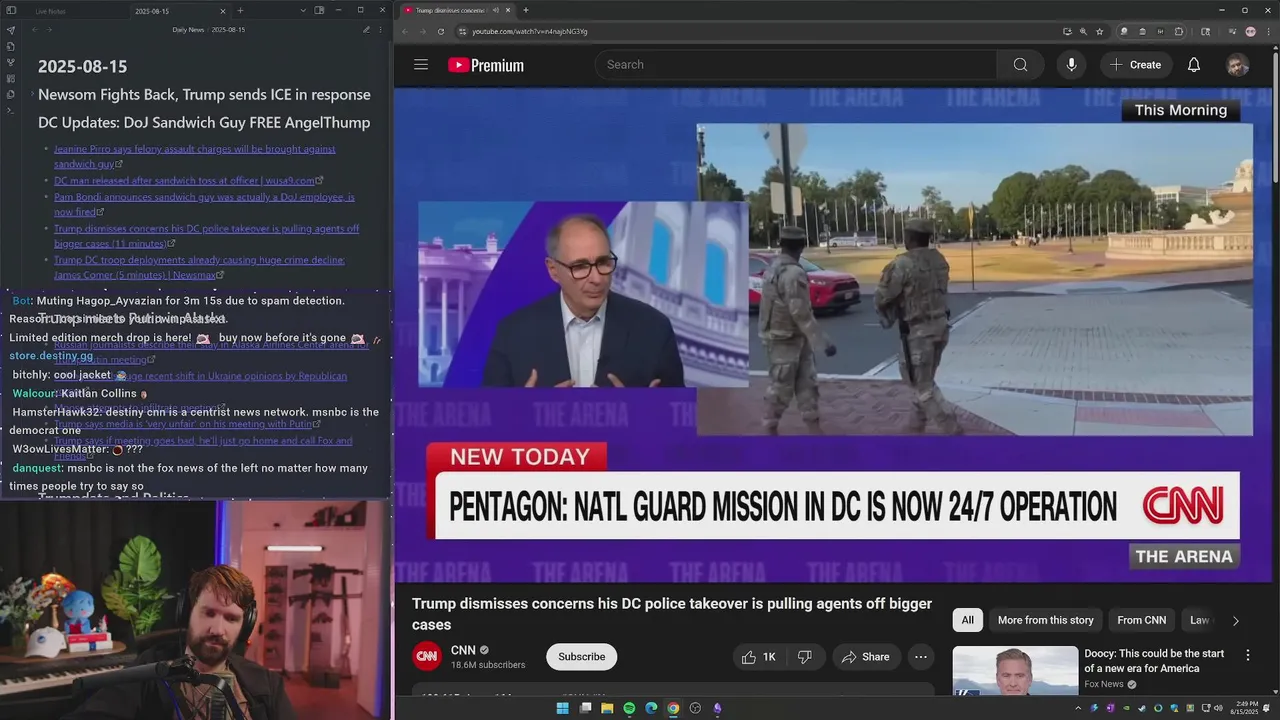Select the All filter chip
1280x720 pixels.
[x=967, y=620]
